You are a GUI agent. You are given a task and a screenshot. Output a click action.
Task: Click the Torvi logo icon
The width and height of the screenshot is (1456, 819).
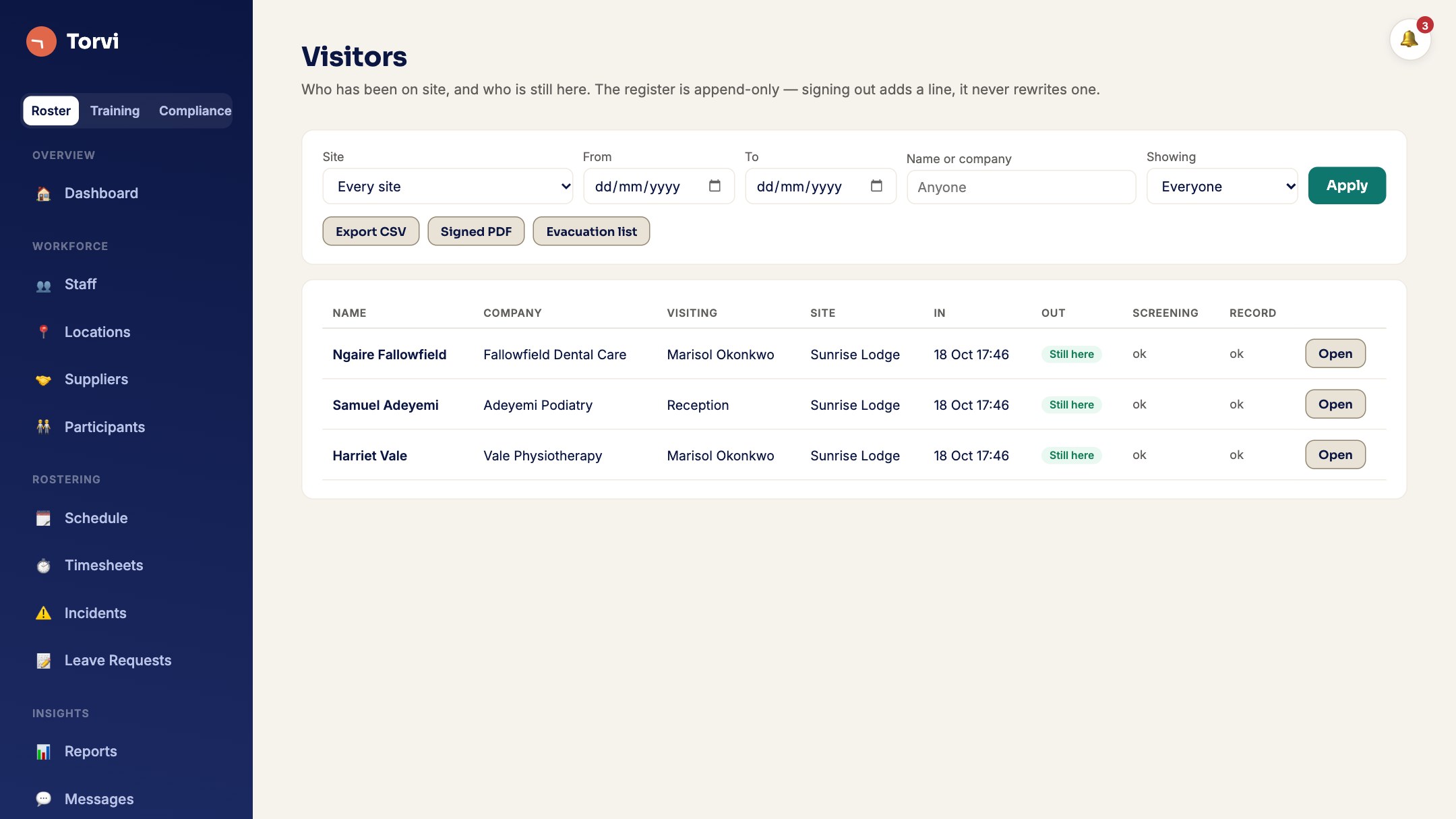pyautogui.click(x=41, y=41)
